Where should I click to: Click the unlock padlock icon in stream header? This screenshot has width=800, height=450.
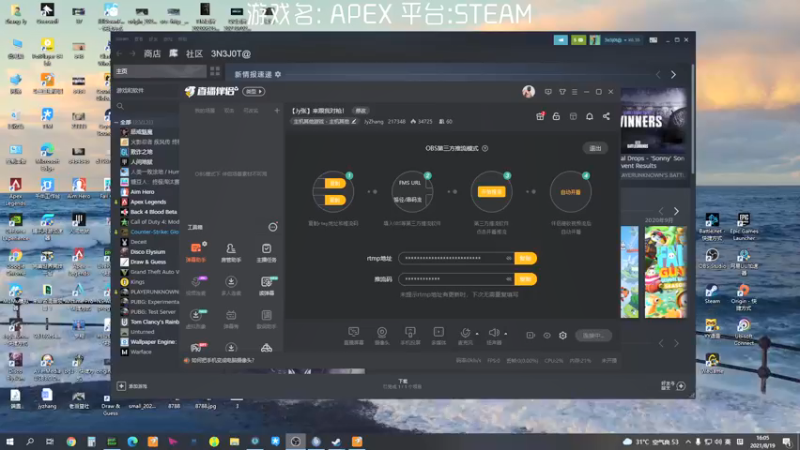click(556, 116)
